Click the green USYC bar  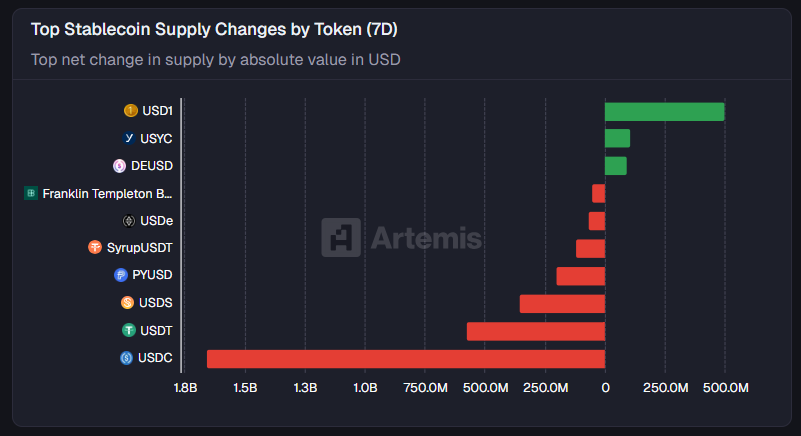tap(617, 138)
